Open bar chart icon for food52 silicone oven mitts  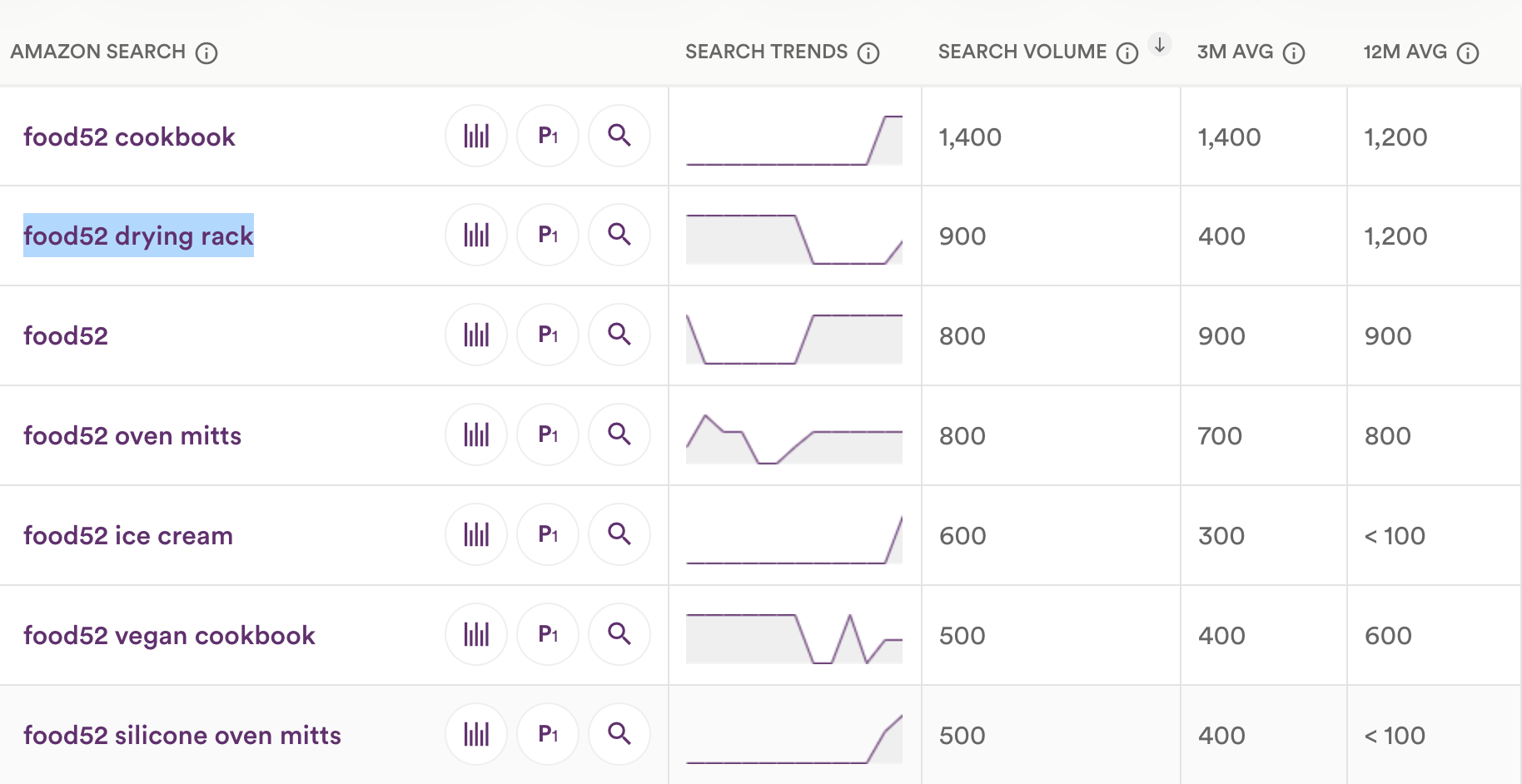click(x=476, y=734)
